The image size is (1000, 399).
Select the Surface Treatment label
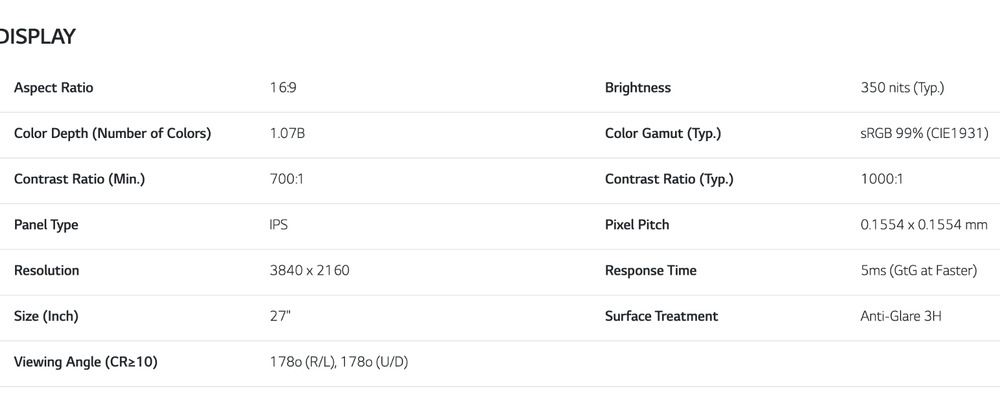pyautogui.click(x=661, y=316)
